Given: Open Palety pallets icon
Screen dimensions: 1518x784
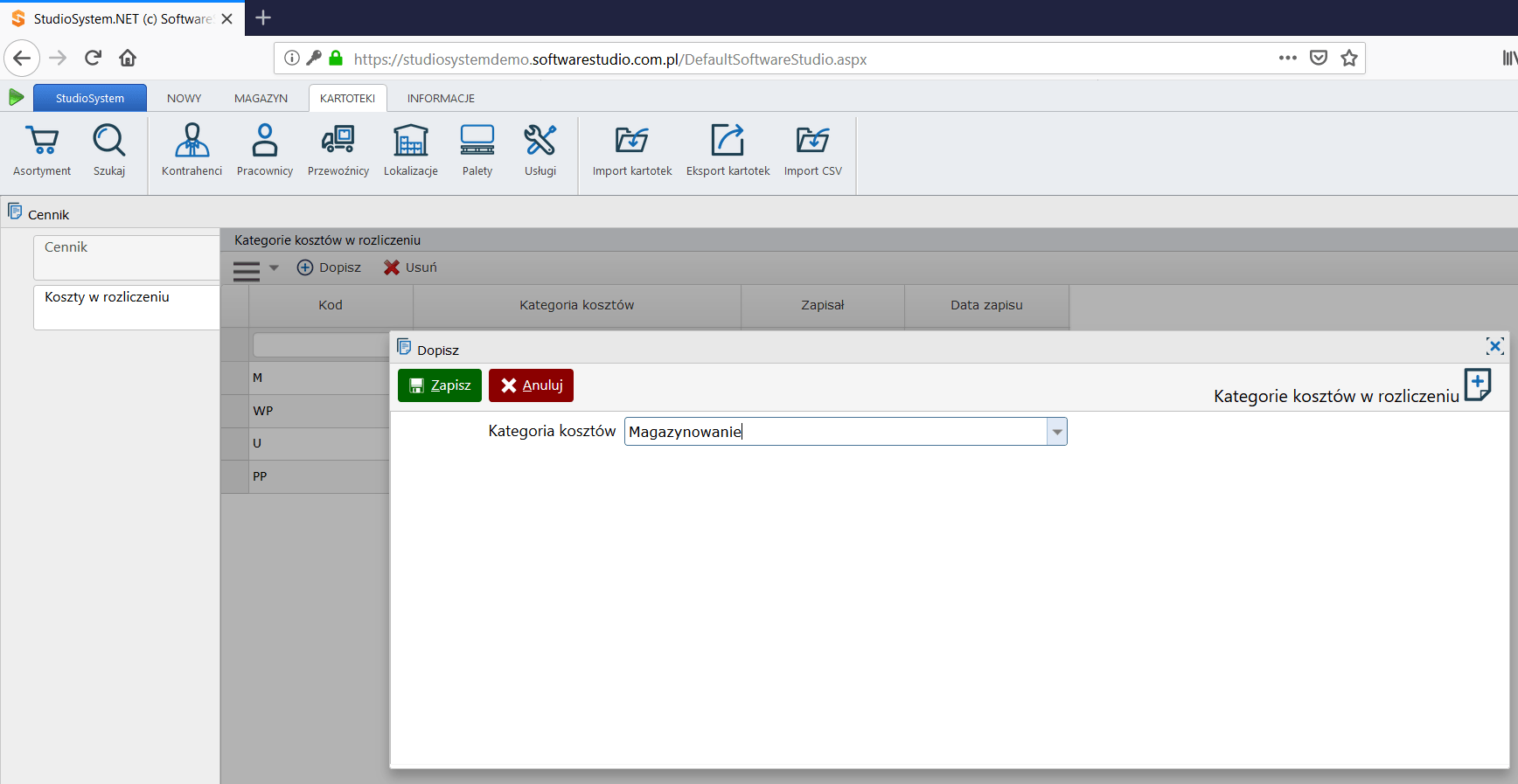Looking at the screenshot, I should 477,141.
